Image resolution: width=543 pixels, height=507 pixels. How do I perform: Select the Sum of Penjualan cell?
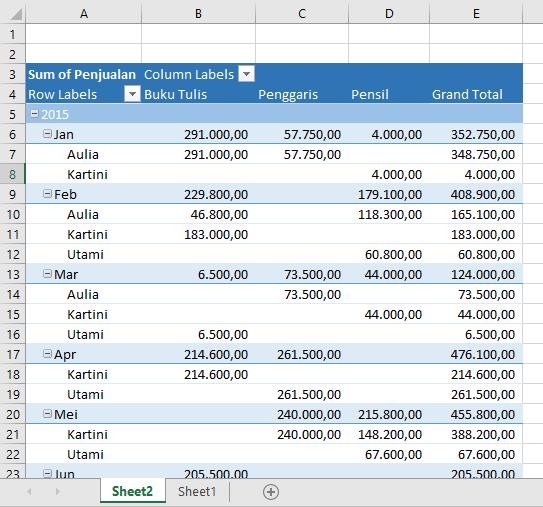pos(83,74)
